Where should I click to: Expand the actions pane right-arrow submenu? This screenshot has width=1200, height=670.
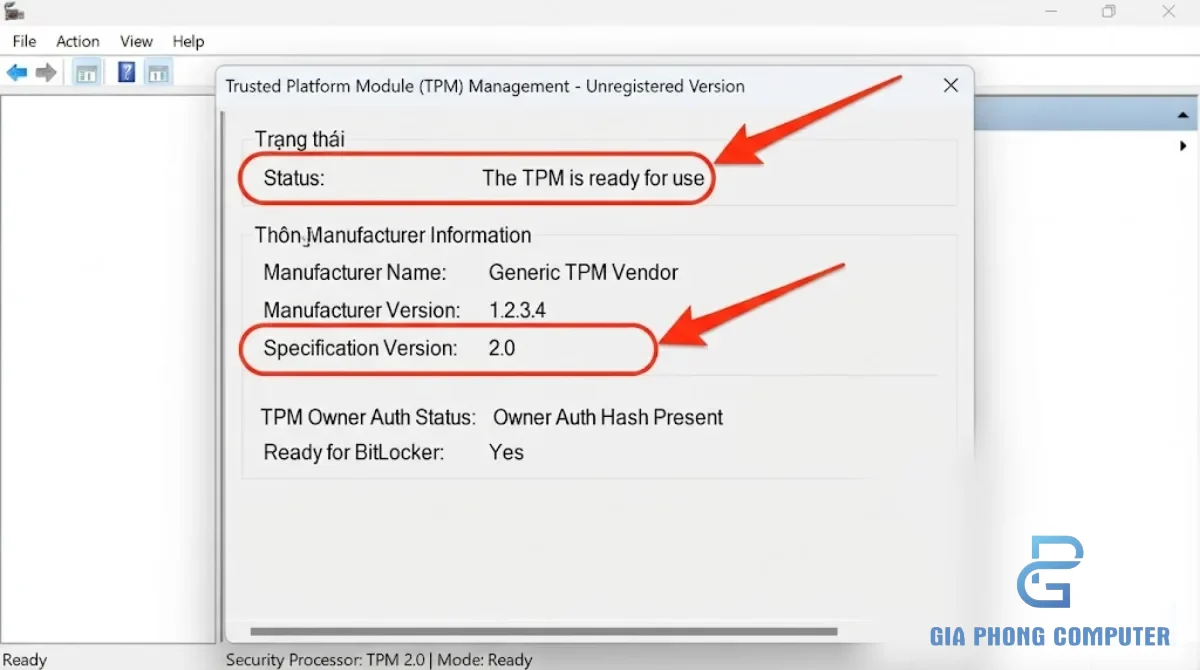pos(1184,146)
